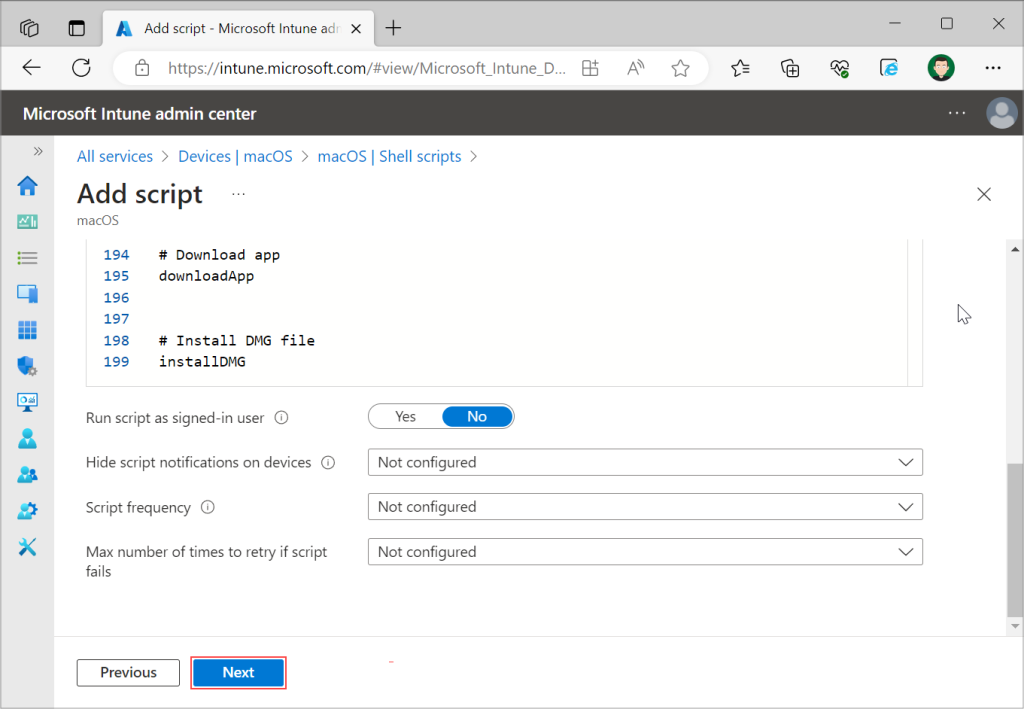Image resolution: width=1024 pixels, height=709 pixels.
Task: Open All services list icon
Action: tap(27, 258)
